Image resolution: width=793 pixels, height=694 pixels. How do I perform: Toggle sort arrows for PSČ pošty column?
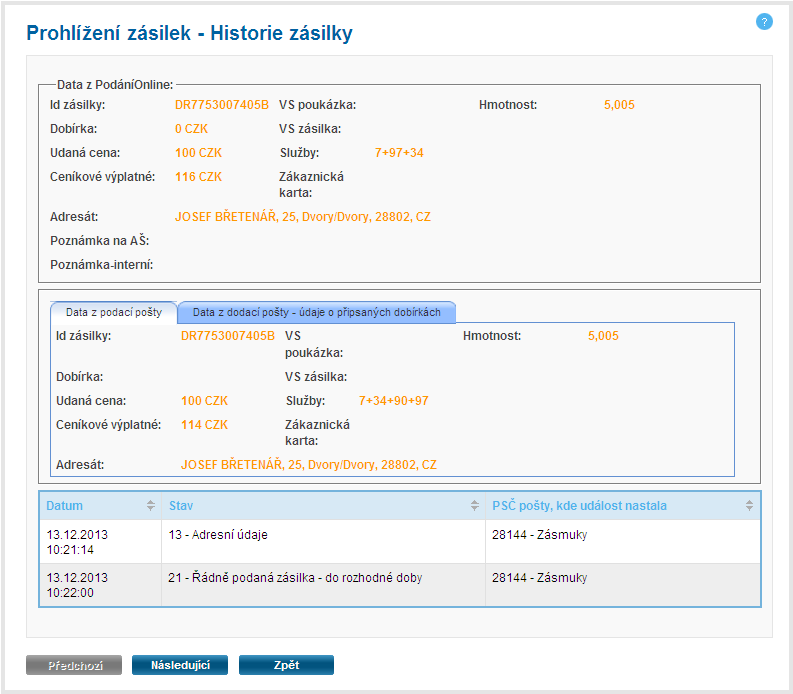[x=749, y=506]
